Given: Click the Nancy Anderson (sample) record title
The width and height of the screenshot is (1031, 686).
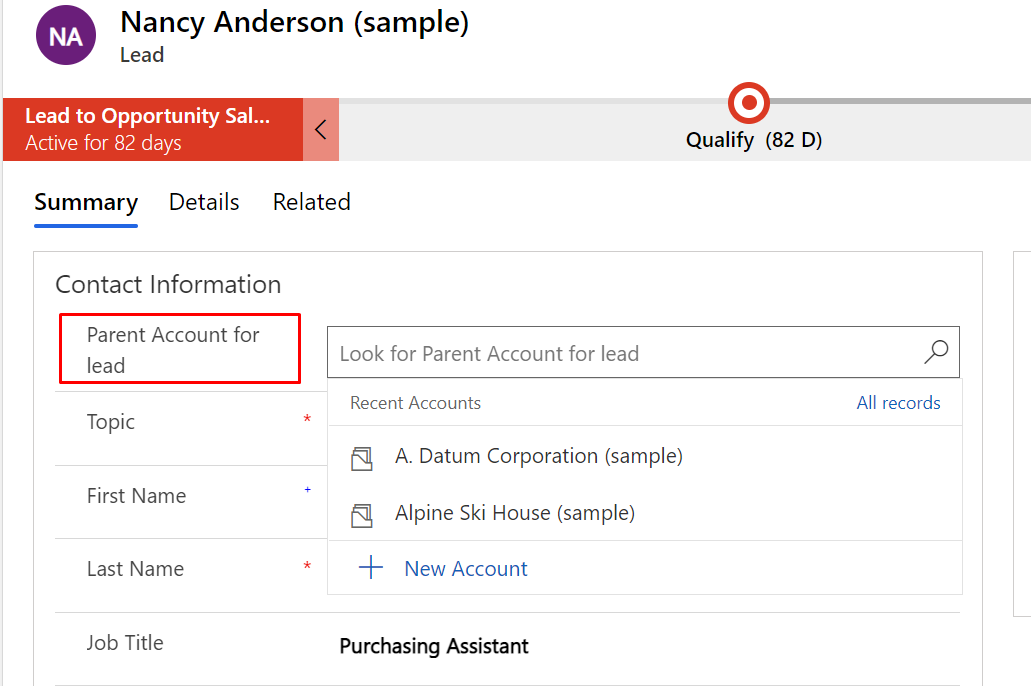Looking at the screenshot, I should (x=294, y=22).
